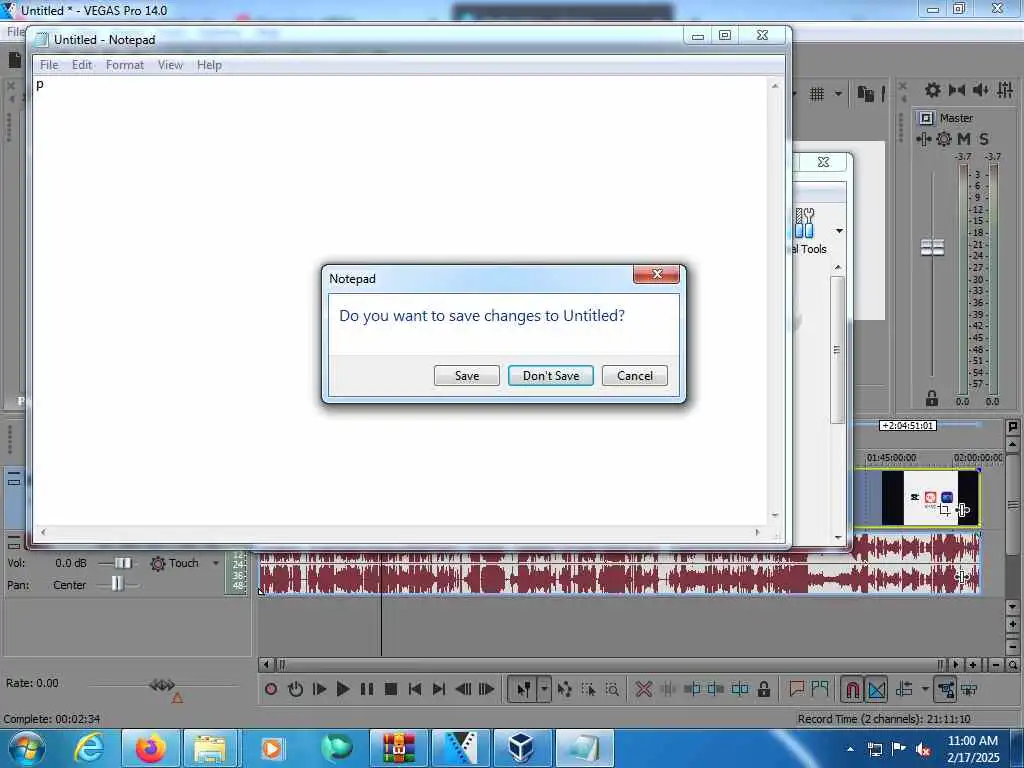Pause playback with the Pause button
This screenshot has height=768, width=1024.
(x=367, y=689)
